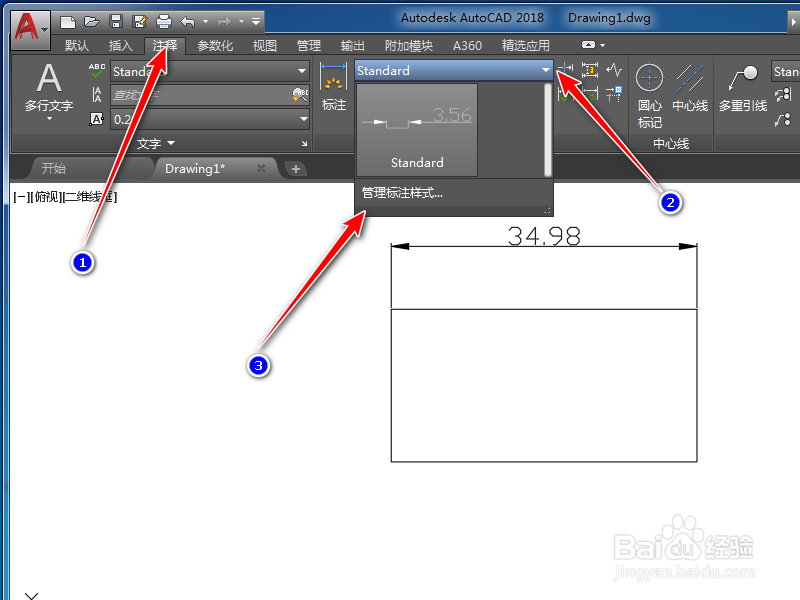This screenshot has height=600, width=800.
Task: Switch to the 开始 file tab
Action: point(54,169)
